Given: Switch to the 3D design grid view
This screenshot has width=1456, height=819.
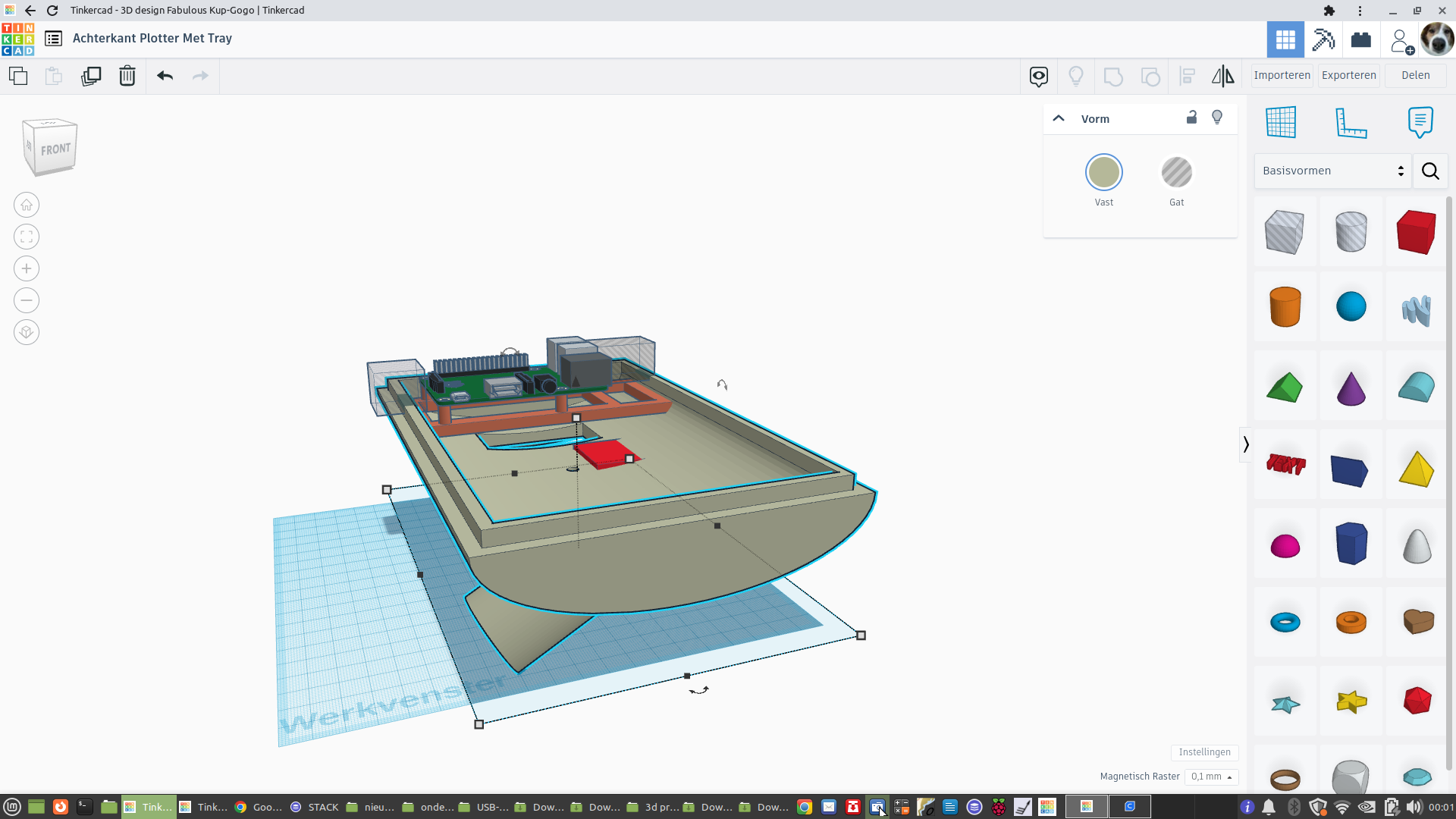Looking at the screenshot, I should [x=1285, y=39].
